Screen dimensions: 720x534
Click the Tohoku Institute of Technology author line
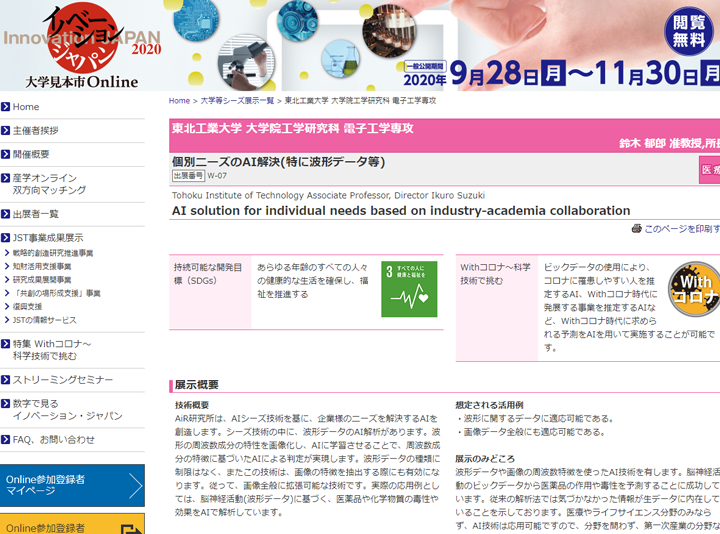pyautogui.click(x=328, y=196)
